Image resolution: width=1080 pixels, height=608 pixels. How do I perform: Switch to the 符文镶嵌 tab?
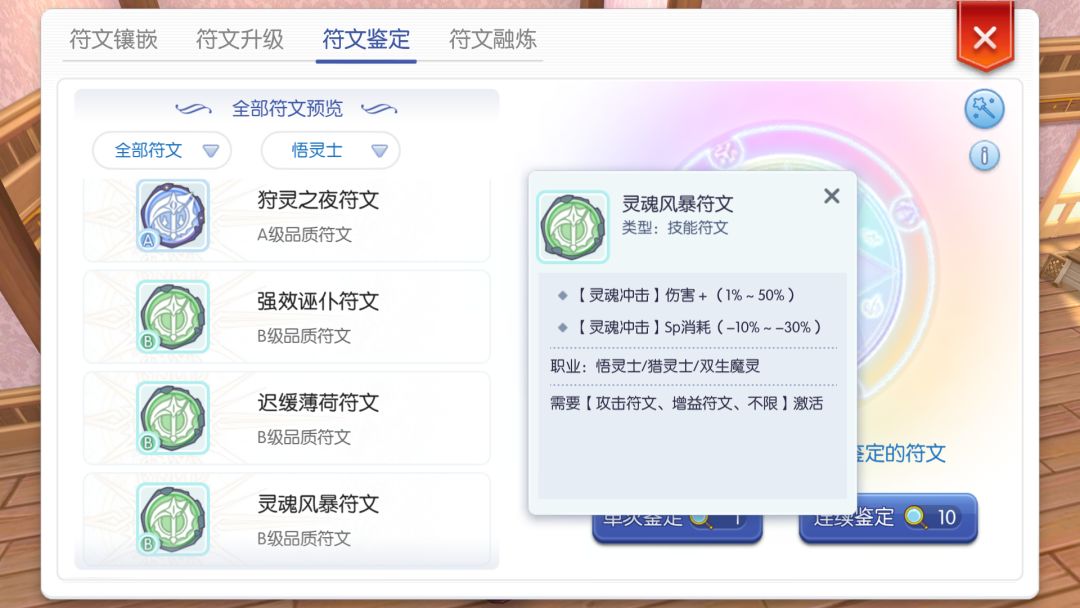pos(113,40)
